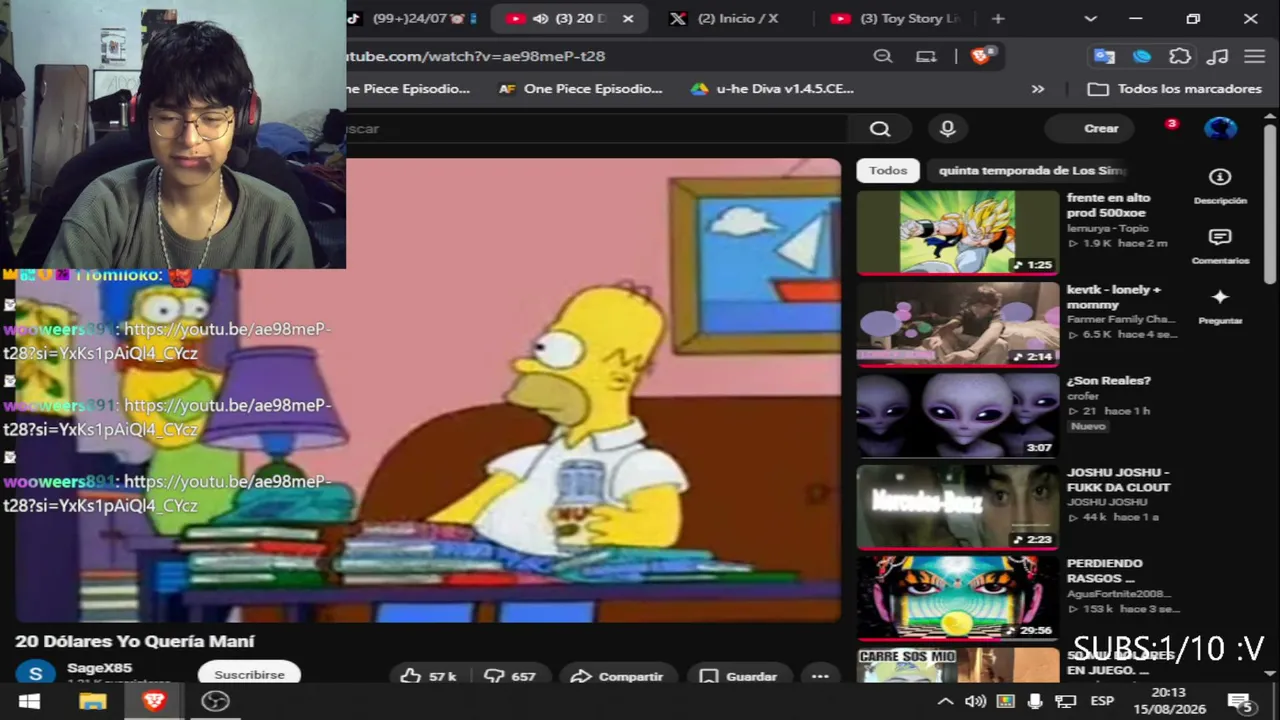Viewport: 1280px width, 720px height.
Task: Select the Todos filter chip
Action: [888, 171]
